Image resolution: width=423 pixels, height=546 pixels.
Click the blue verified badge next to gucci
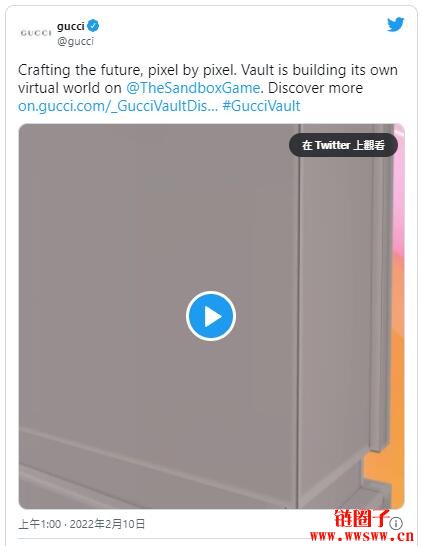[x=93, y=26]
